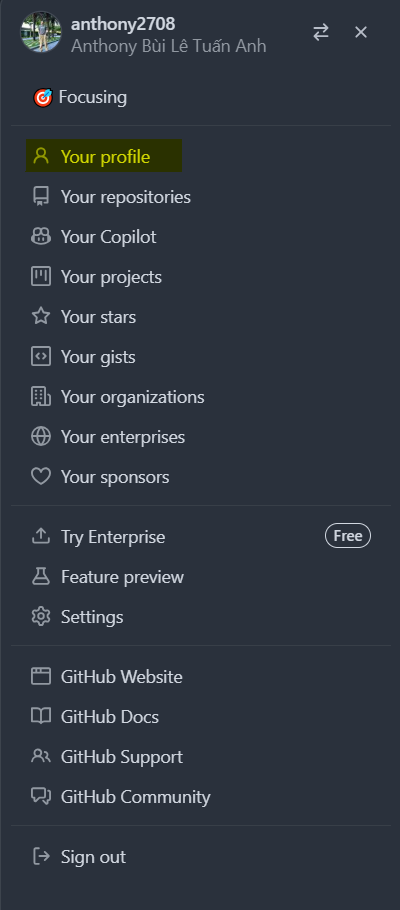Click the enterprises globe icon

click(41, 437)
